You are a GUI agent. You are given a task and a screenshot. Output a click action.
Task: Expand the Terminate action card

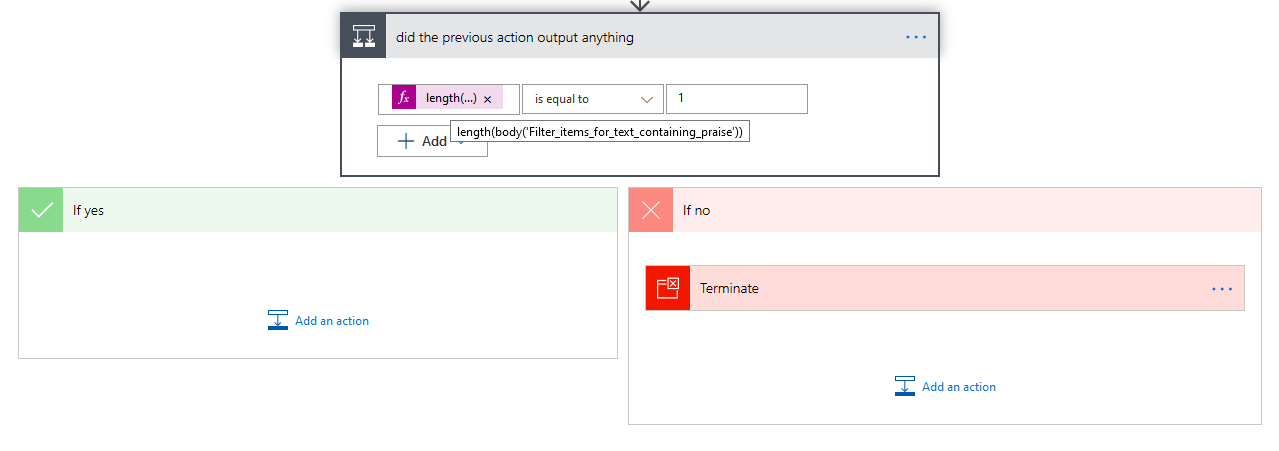click(940, 288)
